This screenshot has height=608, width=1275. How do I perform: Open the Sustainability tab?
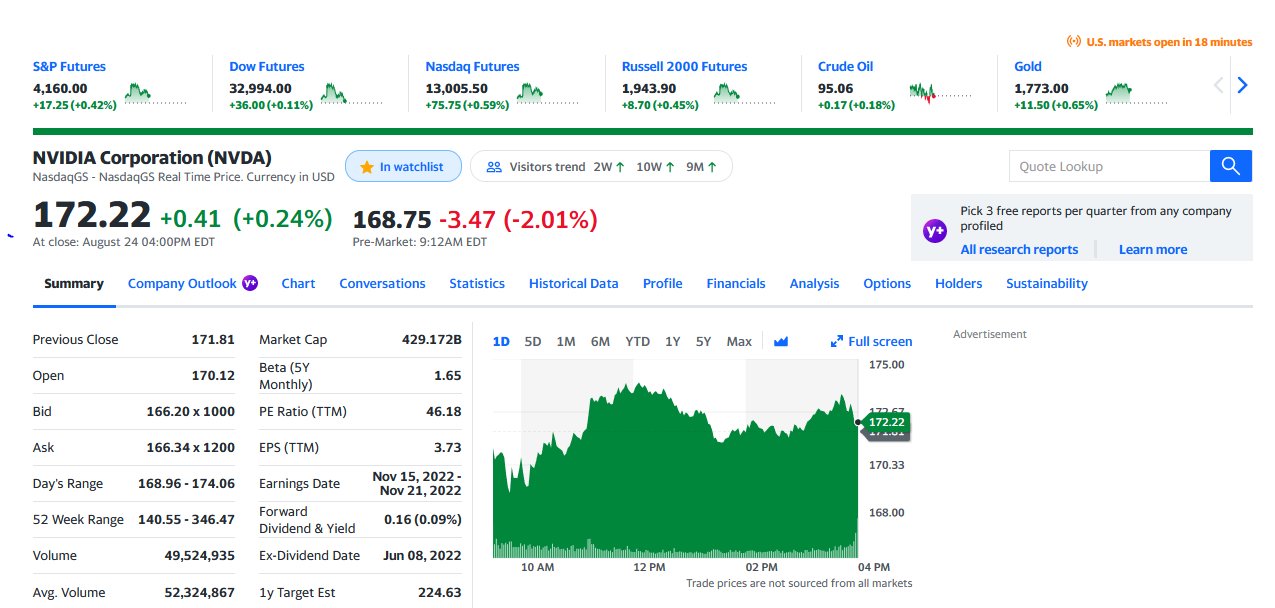point(1047,284)
